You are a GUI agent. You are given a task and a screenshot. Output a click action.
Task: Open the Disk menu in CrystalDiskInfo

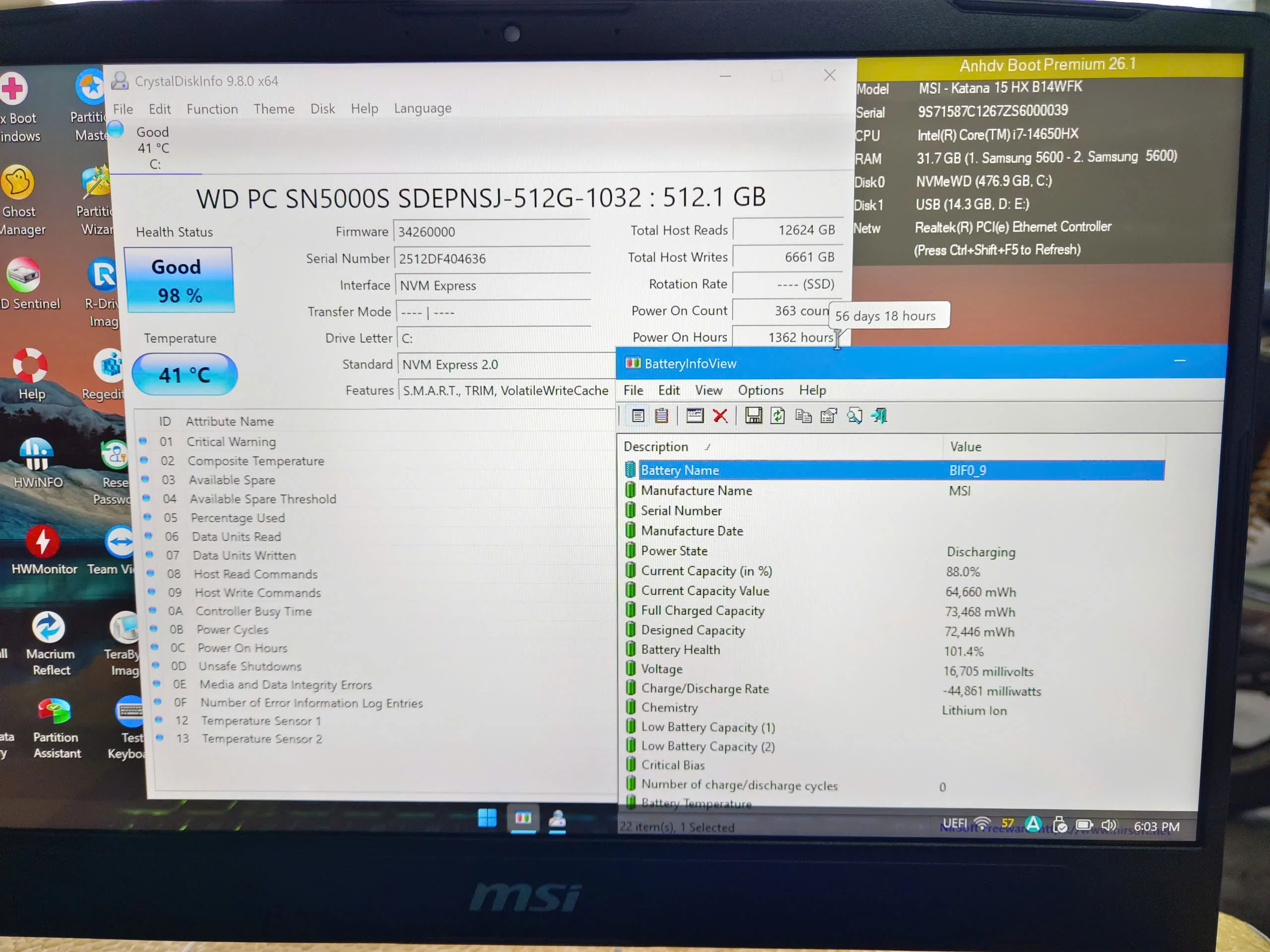coord(322,109)
